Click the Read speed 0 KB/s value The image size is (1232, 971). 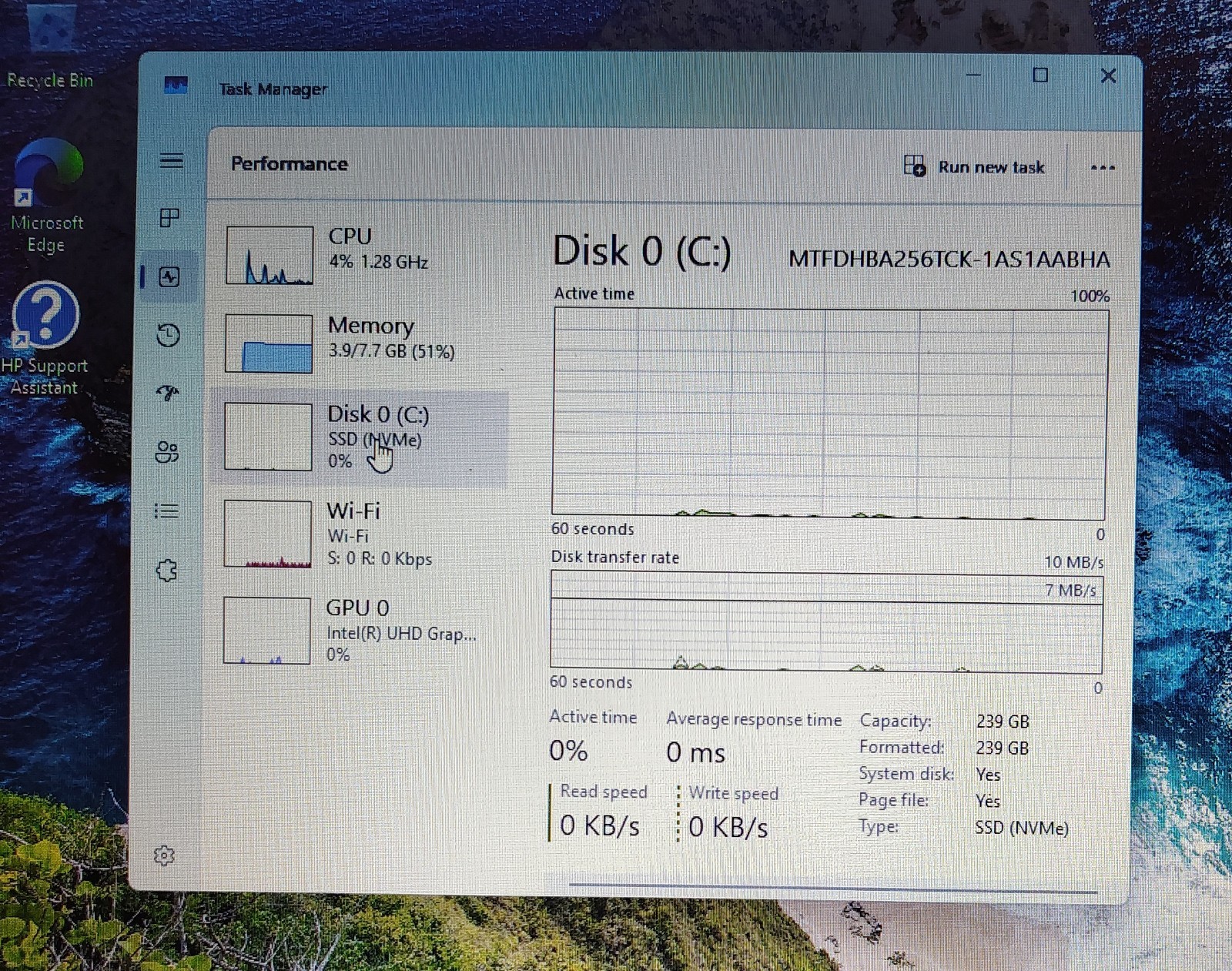(600, 825)
